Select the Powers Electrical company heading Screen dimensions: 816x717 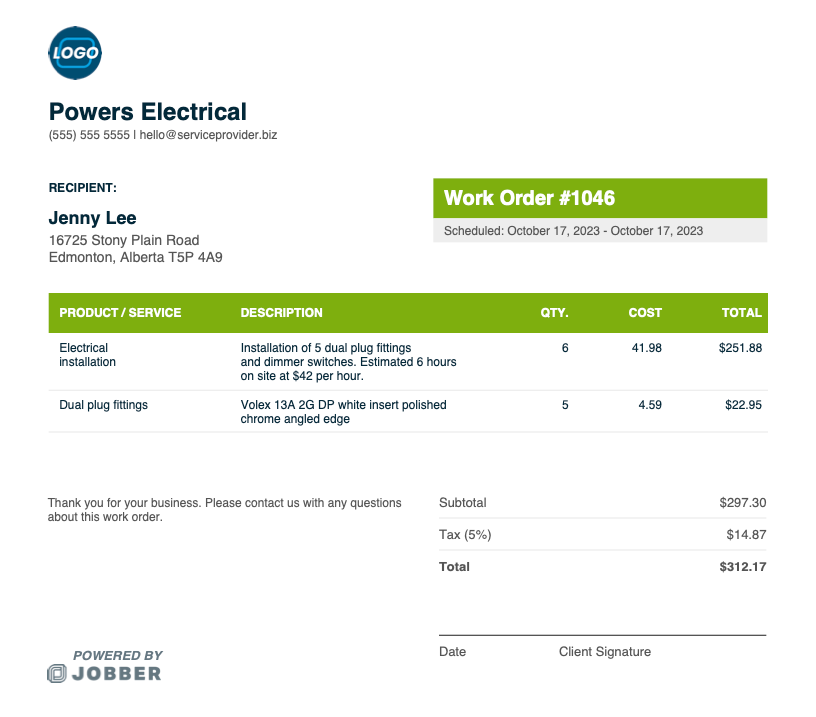pyautogui.click(x=148, y=112)
